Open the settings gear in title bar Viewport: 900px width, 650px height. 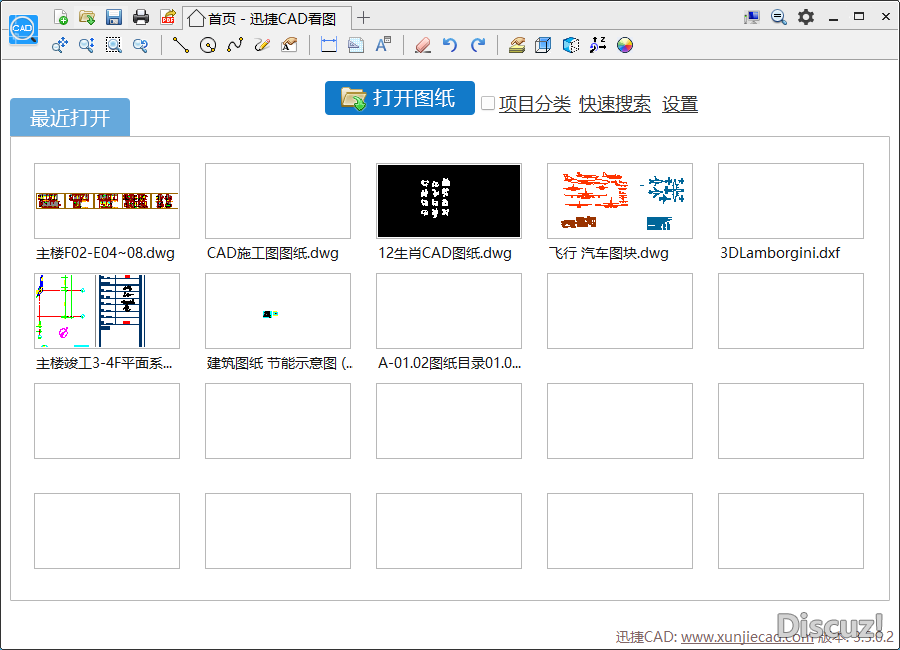(x=805, y=17)
